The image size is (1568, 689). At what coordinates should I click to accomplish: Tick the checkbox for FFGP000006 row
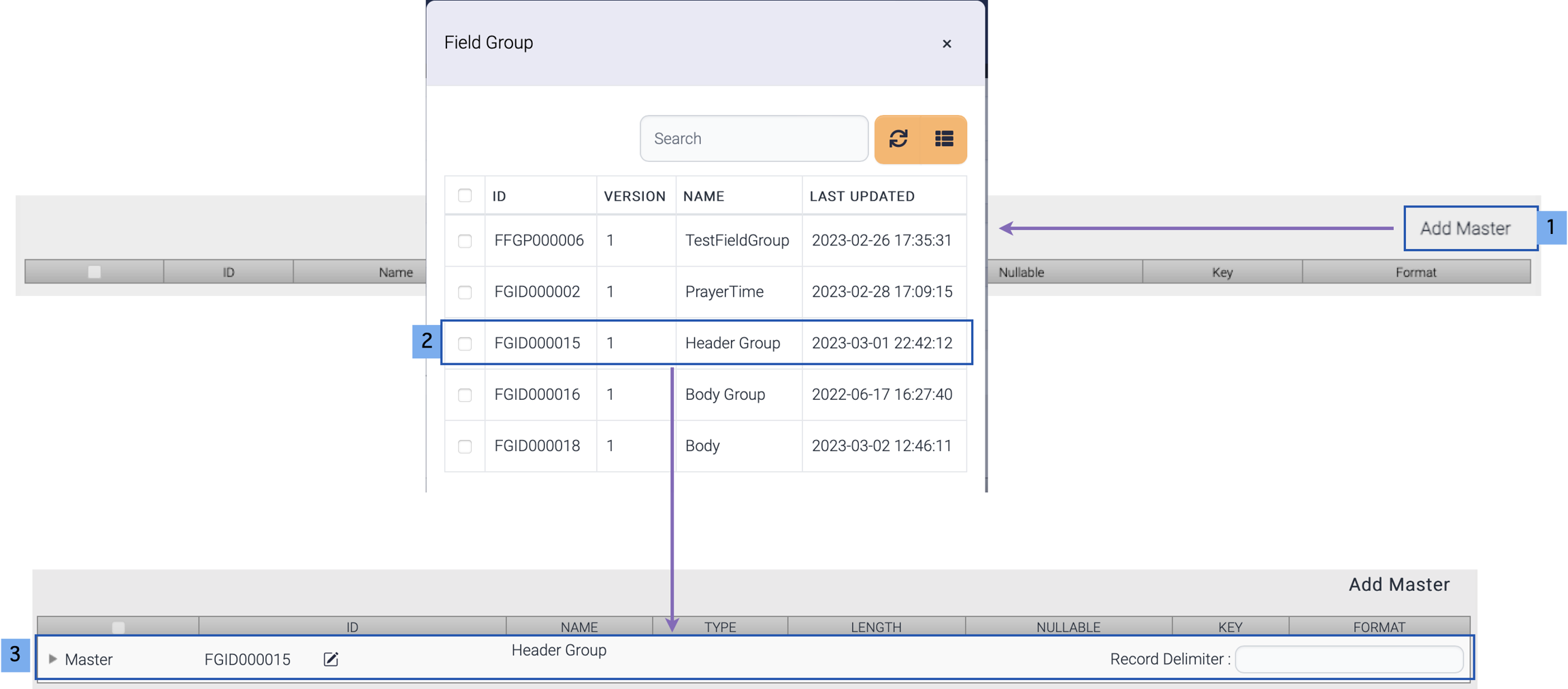[x=465, y=241]
